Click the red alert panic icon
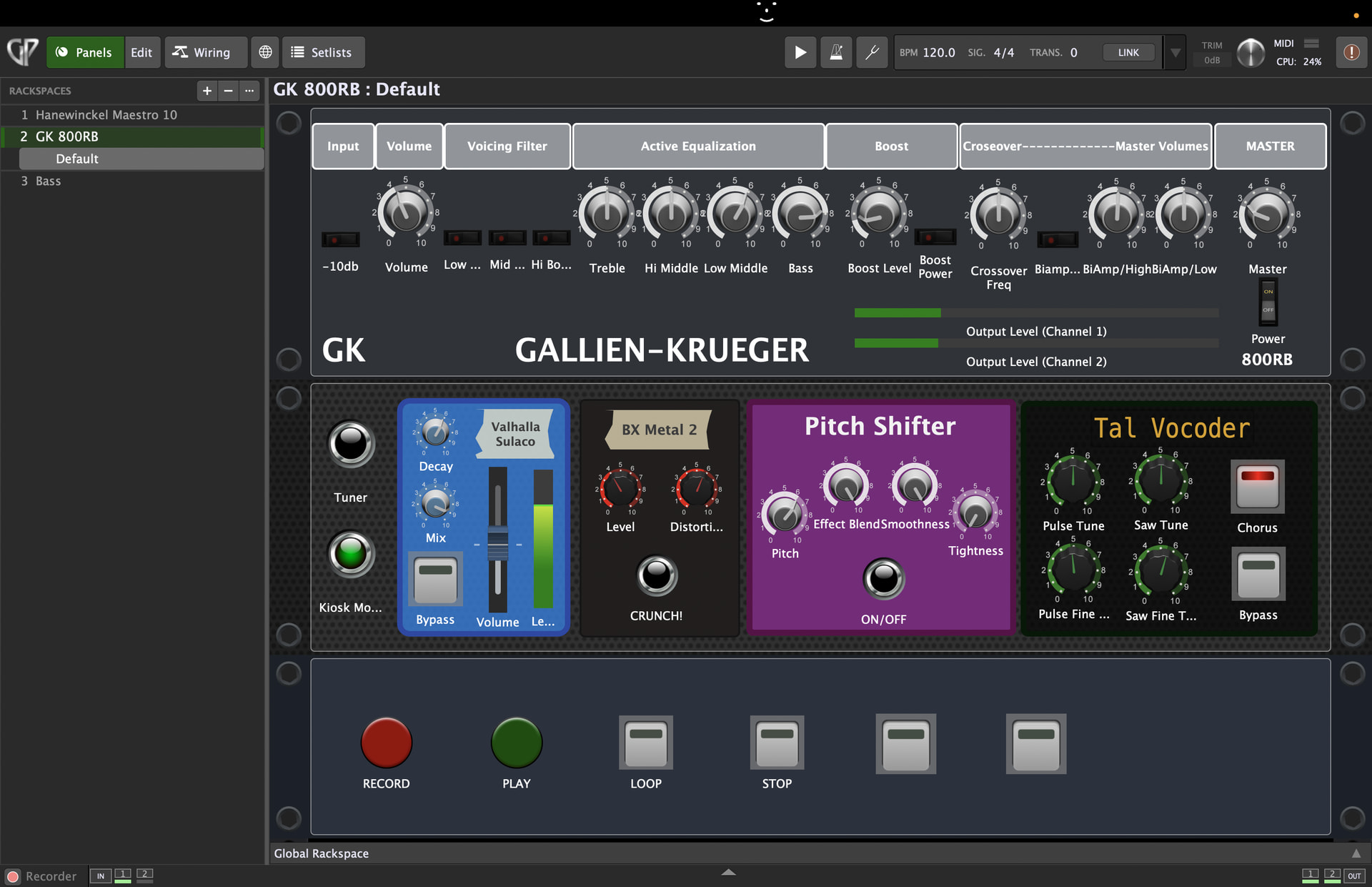The width and height of the screenshot is (1372, 887). click(1351, 52)
